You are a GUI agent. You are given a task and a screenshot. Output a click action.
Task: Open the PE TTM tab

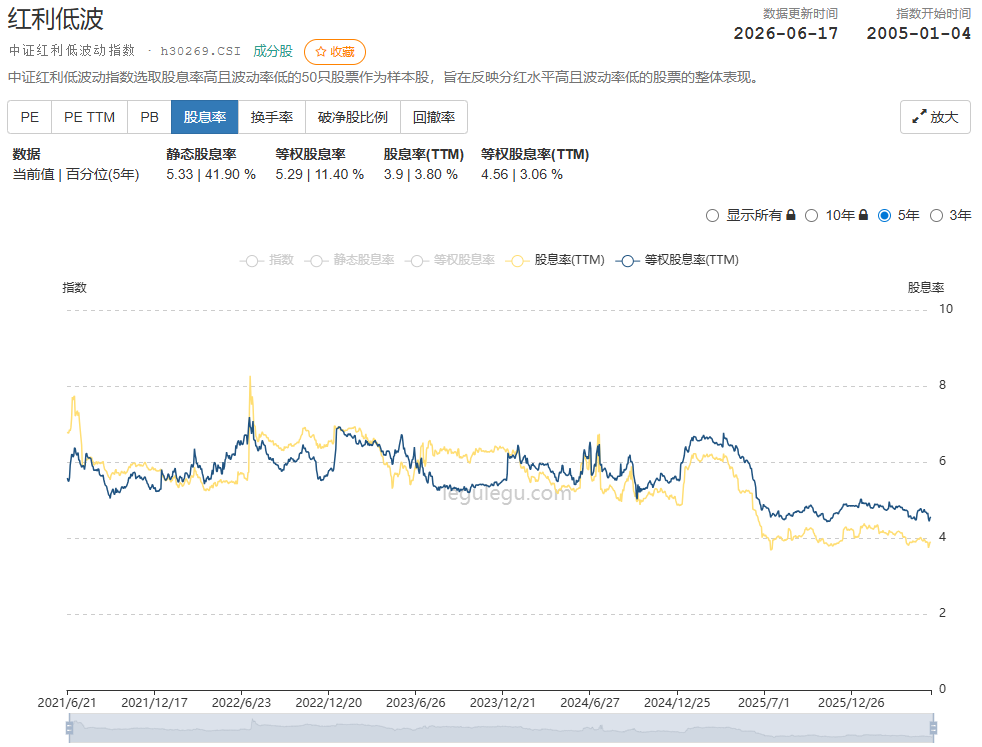[90, 117]
